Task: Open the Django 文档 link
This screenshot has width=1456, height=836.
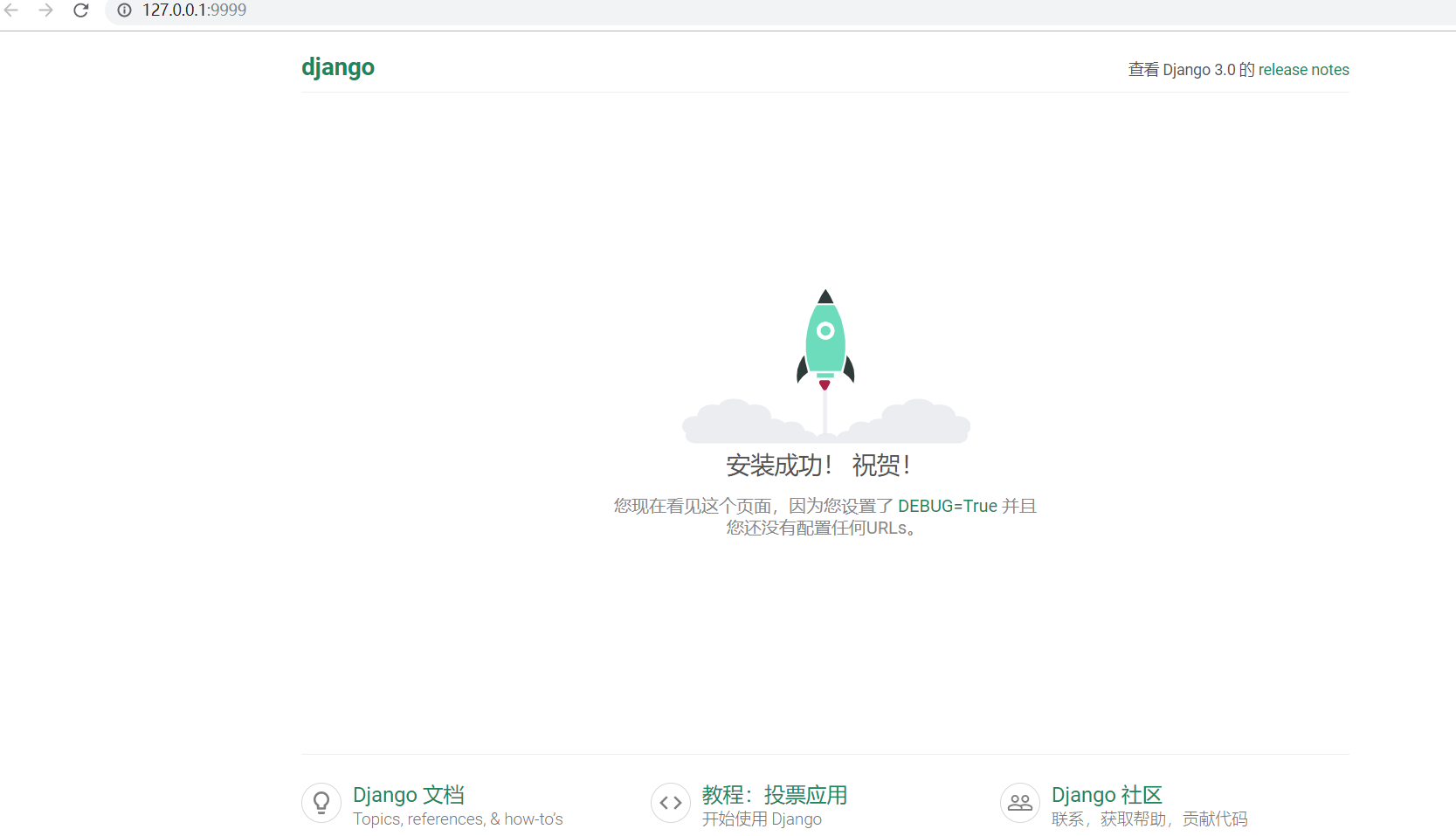Action: [409, 795]
